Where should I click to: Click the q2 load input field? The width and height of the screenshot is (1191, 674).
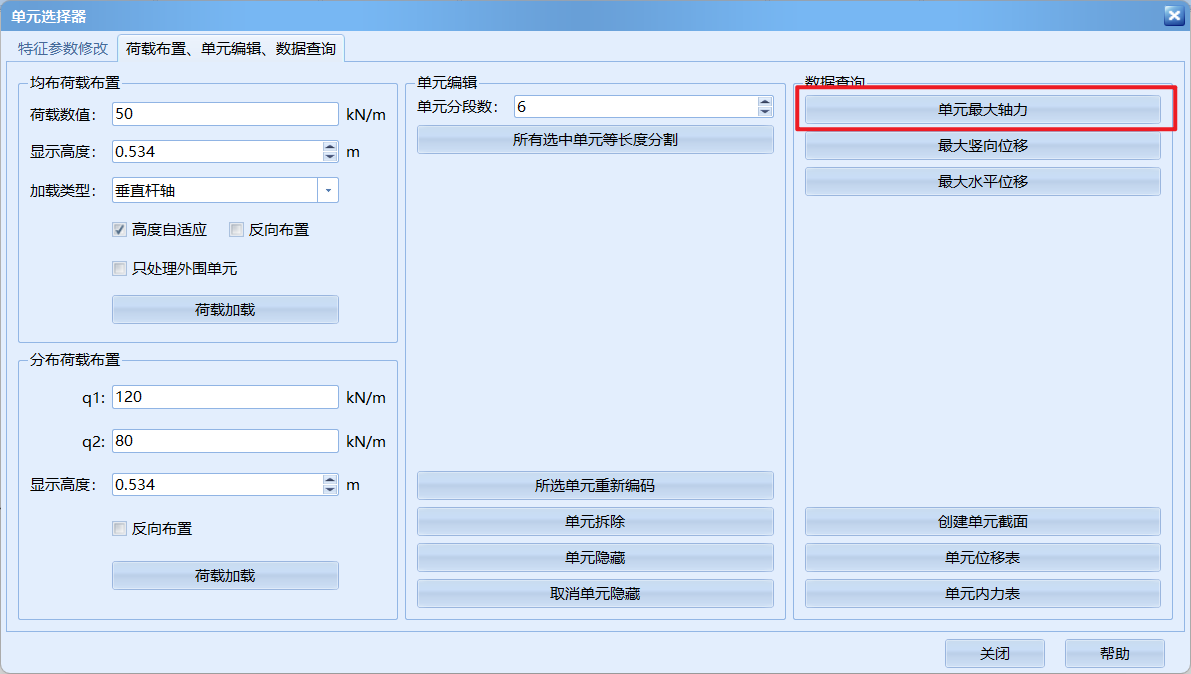pos(225,441)
